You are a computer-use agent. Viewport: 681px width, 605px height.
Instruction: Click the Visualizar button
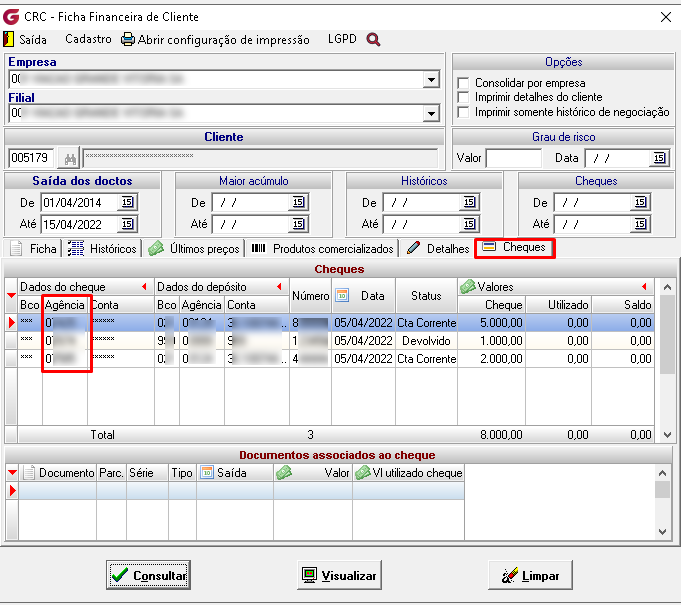[x=339, y=575]
